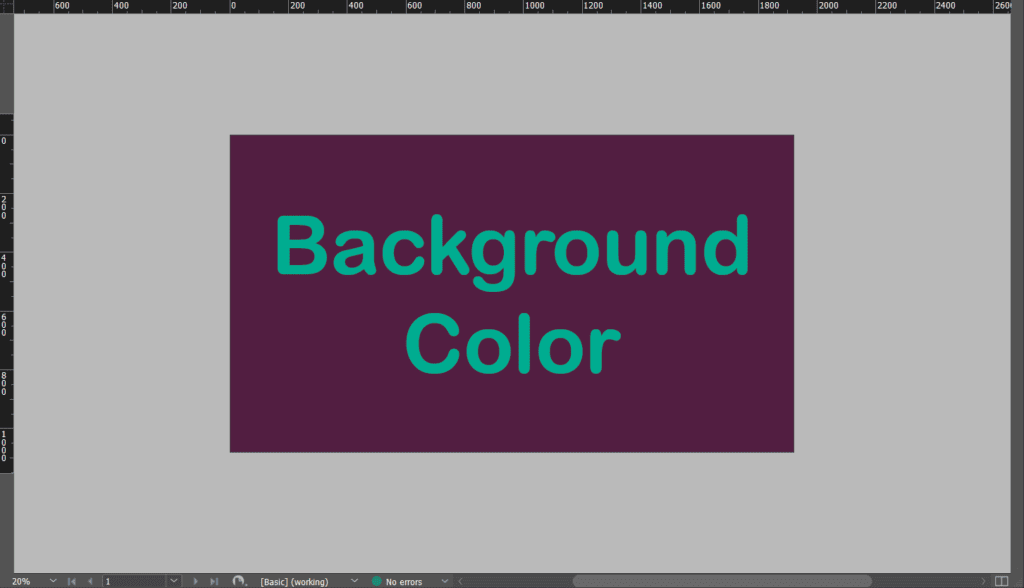
Task: Go to the next page
Action: tap(195, 581)
